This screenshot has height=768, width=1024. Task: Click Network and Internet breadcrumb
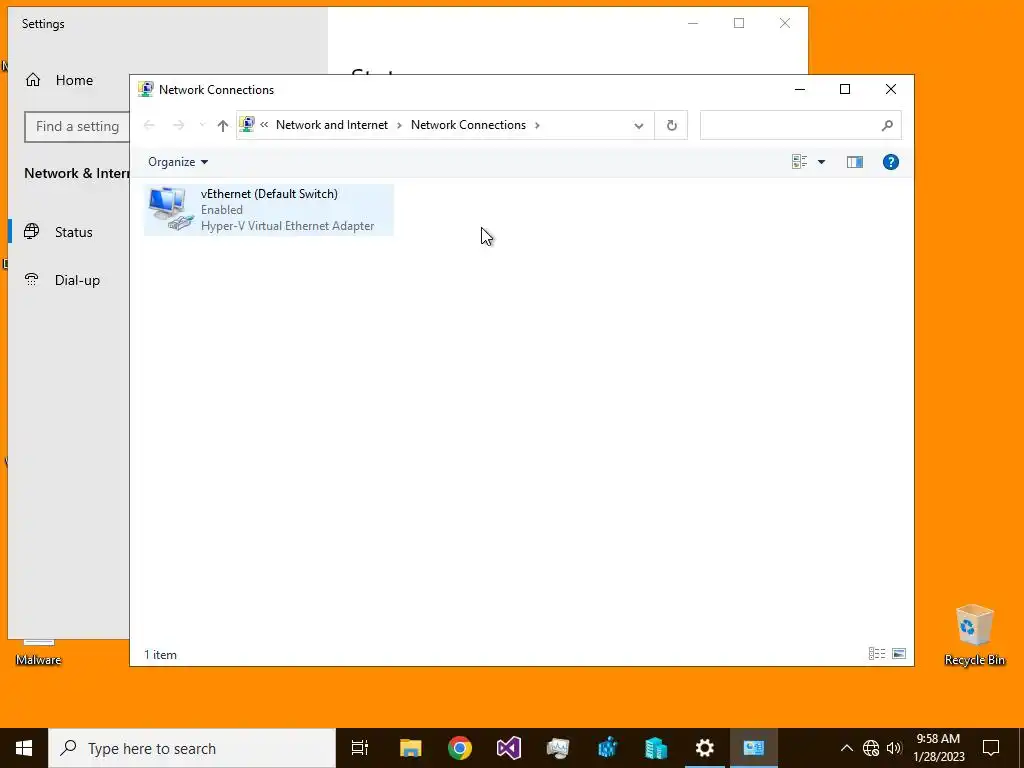tap(332, 125)
